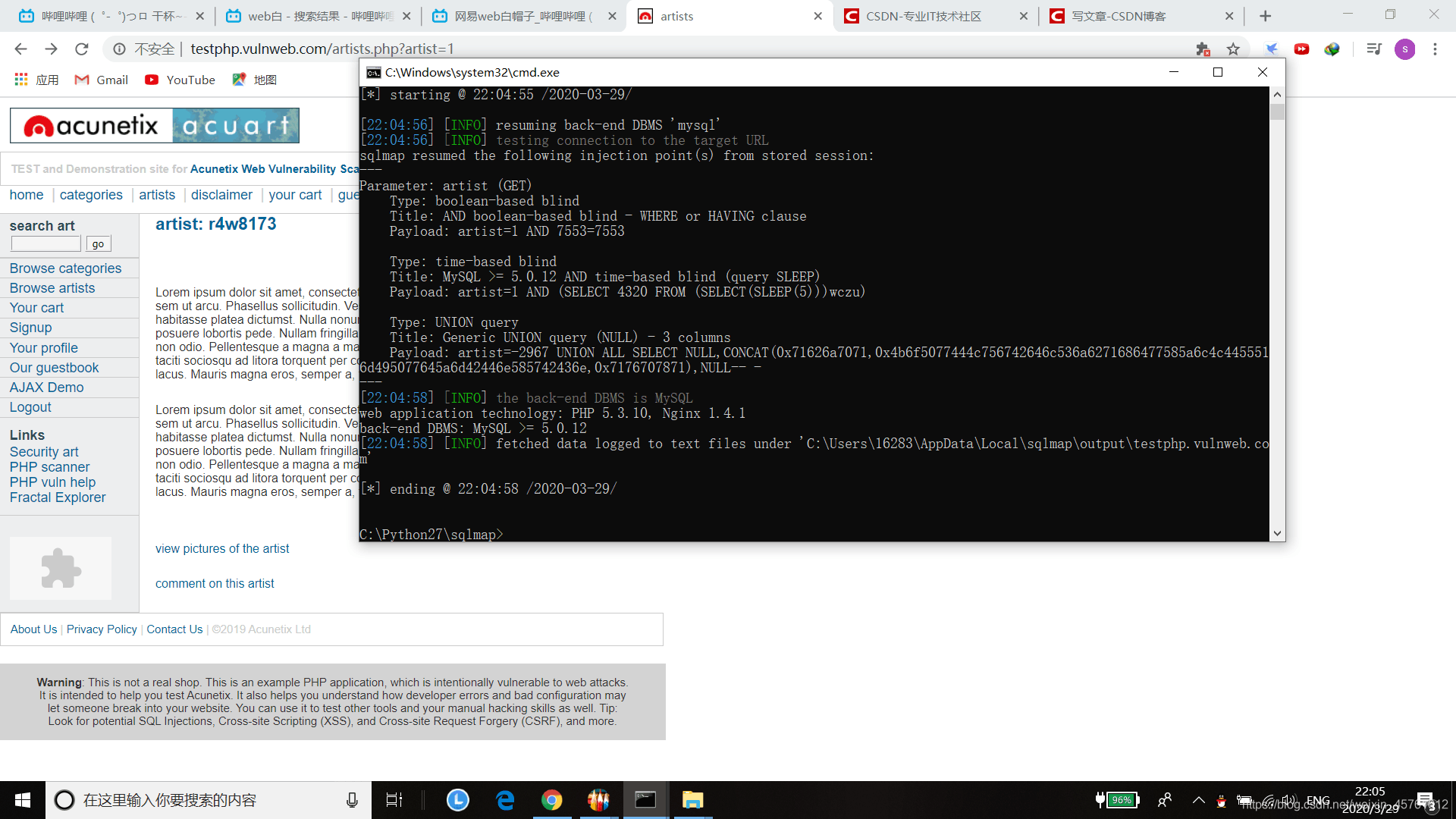The width and height of the screenshot is (1456, 819).
Task: Open the PHP scanner link
Action: point(49,467)
